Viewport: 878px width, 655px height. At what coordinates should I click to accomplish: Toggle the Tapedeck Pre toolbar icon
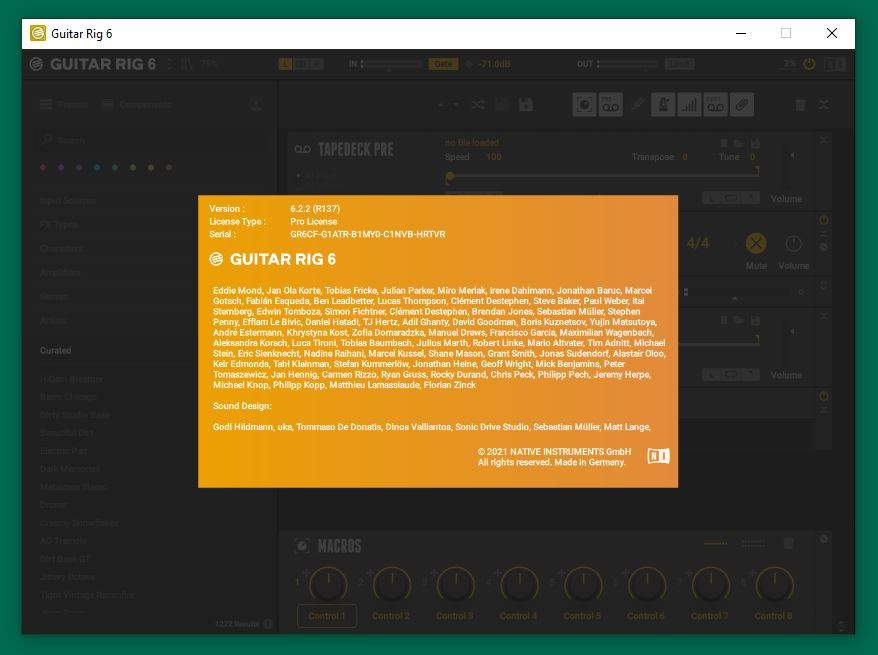coord(610,105)
